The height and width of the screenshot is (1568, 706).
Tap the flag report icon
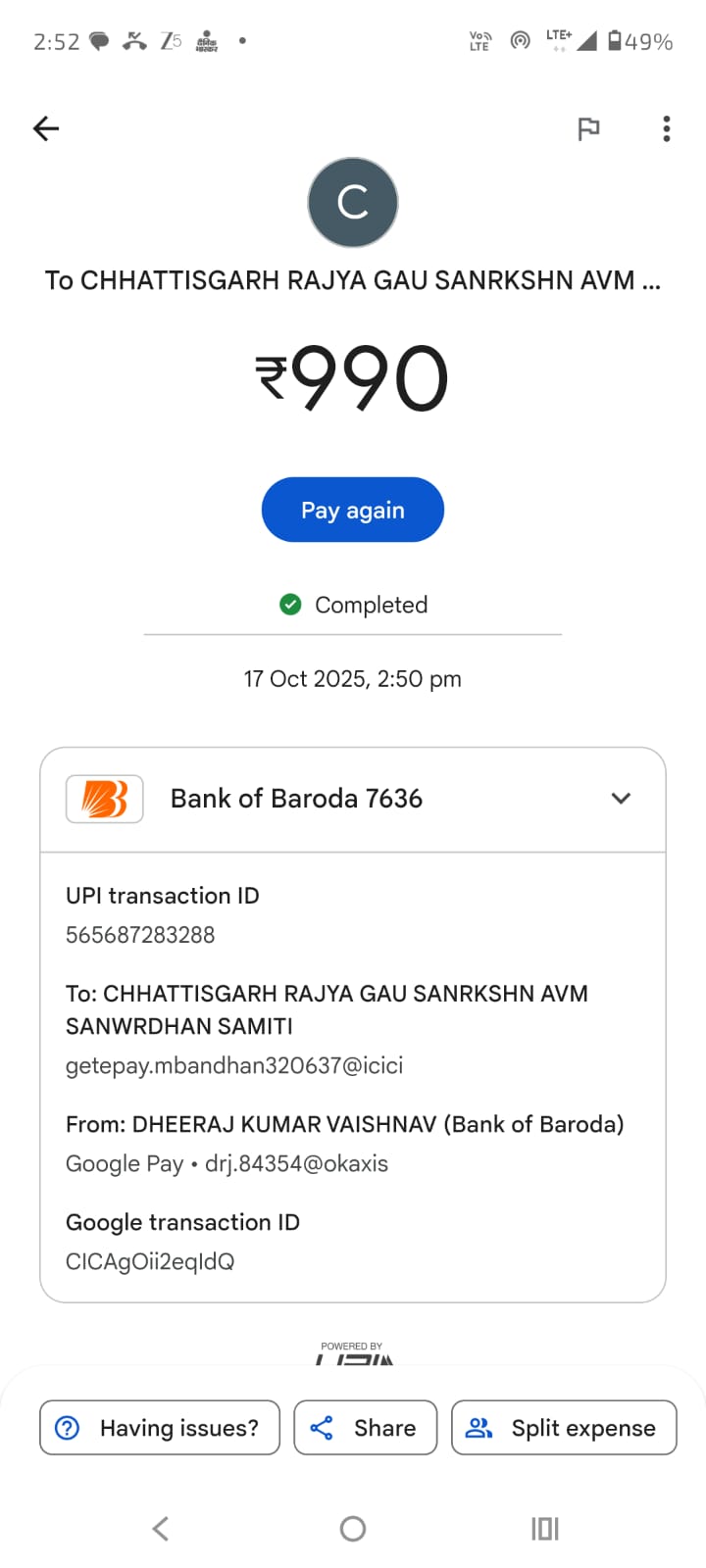pyautogui.click(x=588, y=128)
